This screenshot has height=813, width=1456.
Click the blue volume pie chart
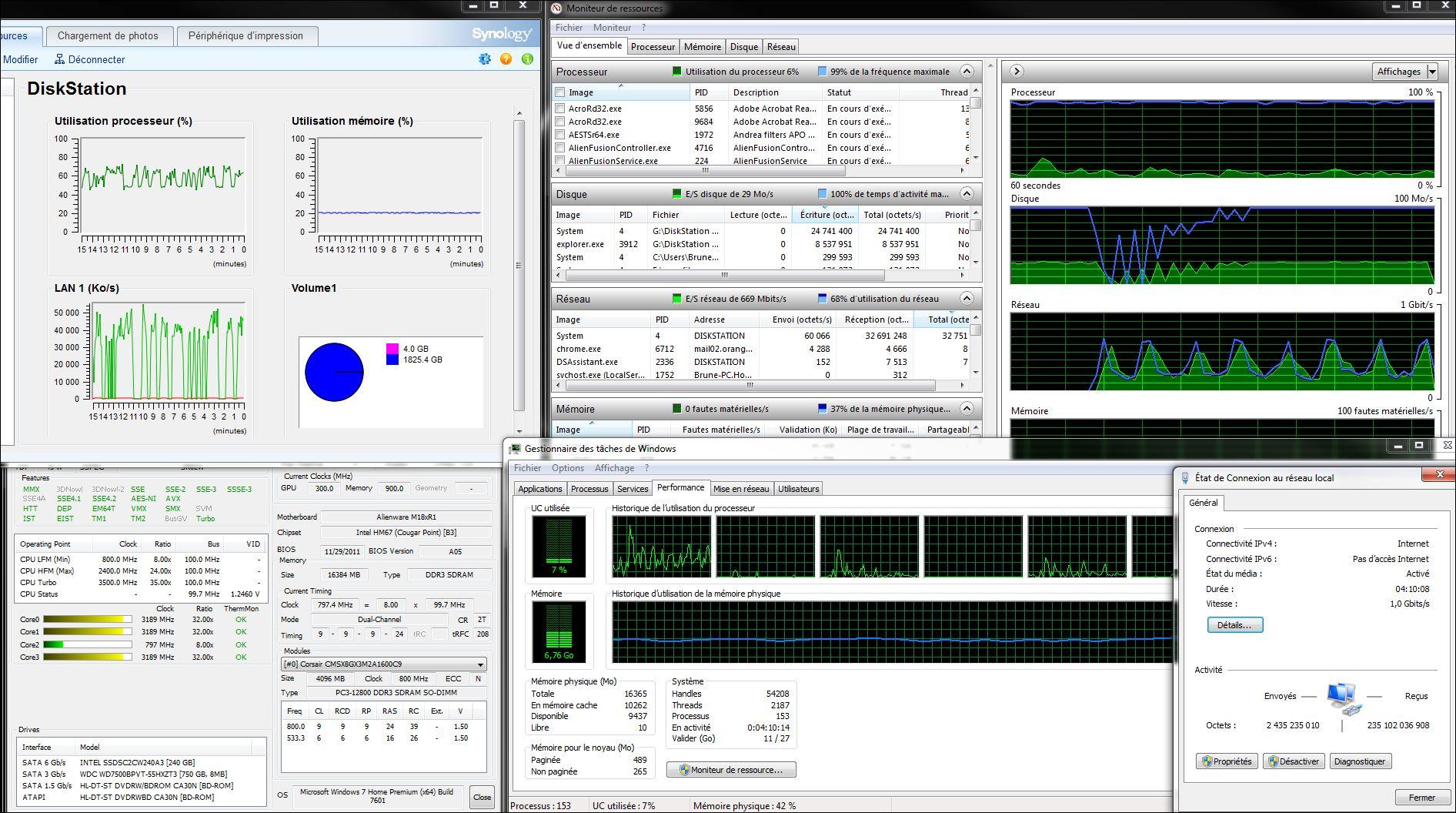(334, 372)
